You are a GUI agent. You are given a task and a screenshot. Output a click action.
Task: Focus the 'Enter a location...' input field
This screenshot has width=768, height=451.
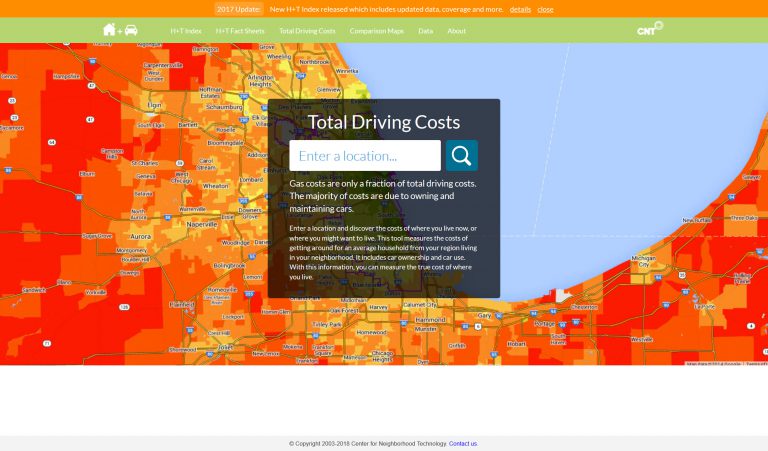(x=364, y=156)
